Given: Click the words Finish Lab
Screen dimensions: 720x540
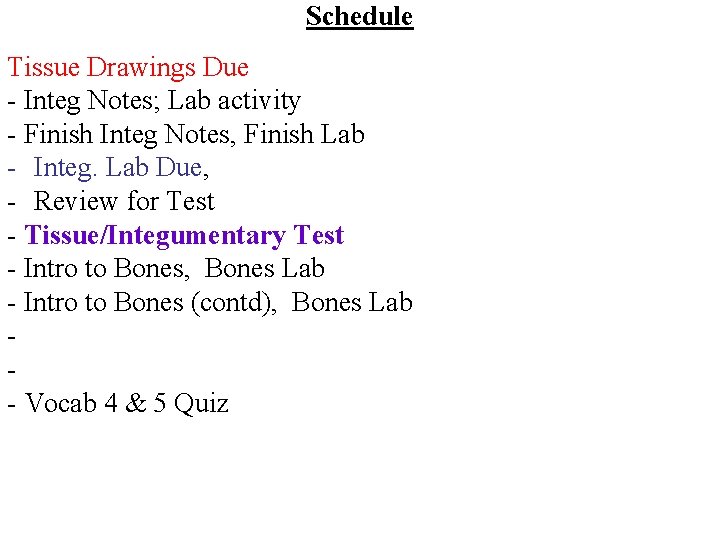Looking at the screenshot, I should click(x=304, y=135).
